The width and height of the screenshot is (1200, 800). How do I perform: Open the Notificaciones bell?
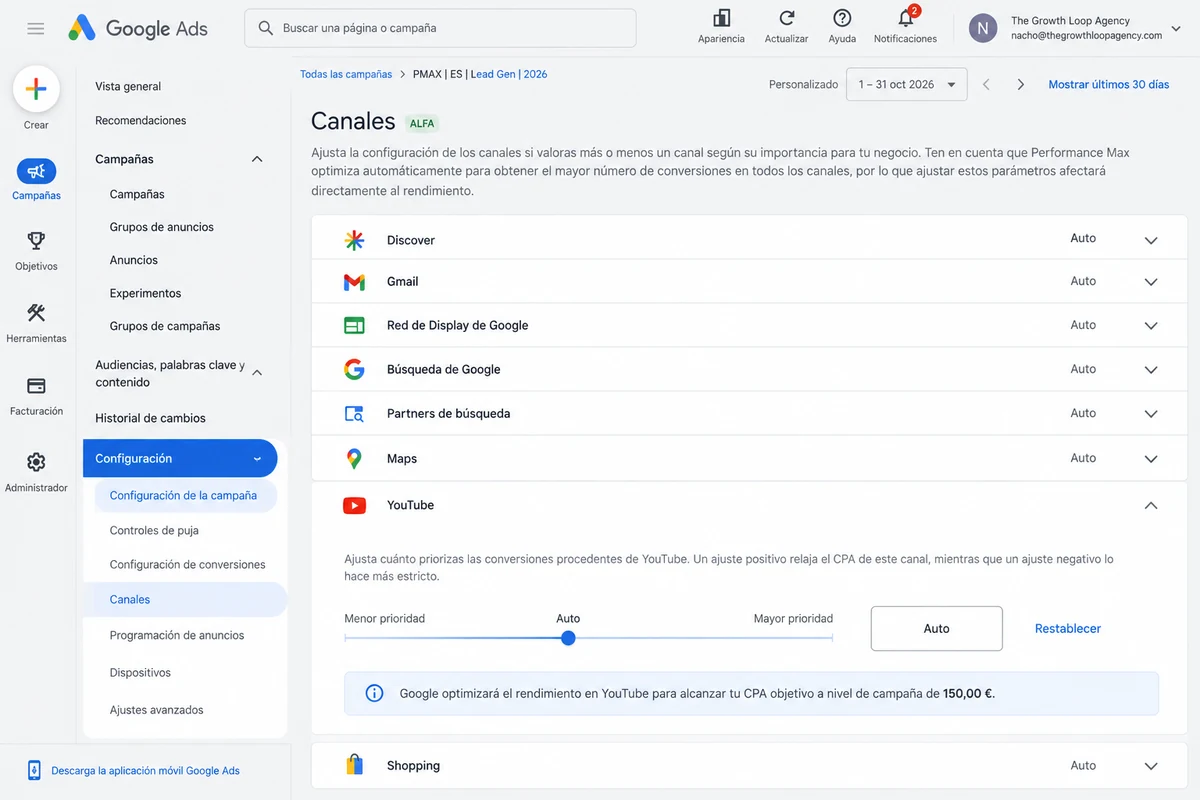[906, 18]
